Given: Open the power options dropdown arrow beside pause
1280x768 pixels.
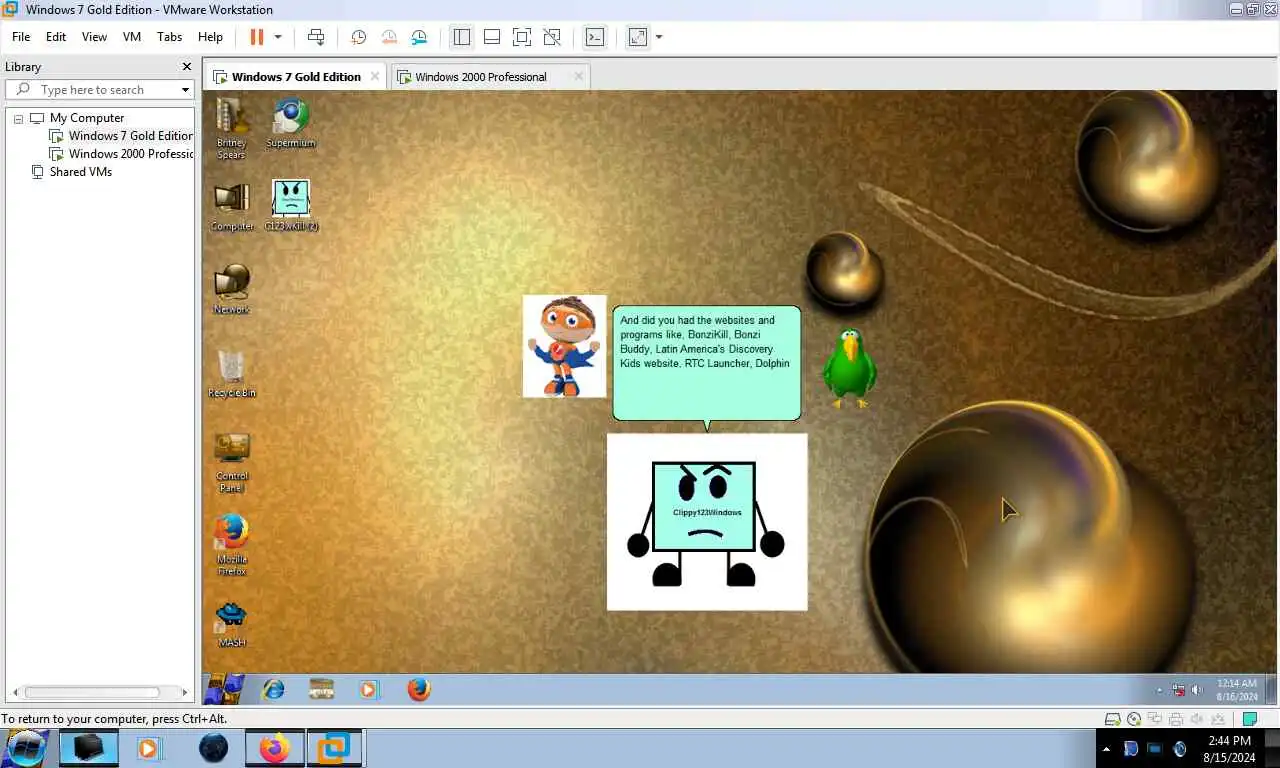Looking at the screenshot, I should pos(278,37).
